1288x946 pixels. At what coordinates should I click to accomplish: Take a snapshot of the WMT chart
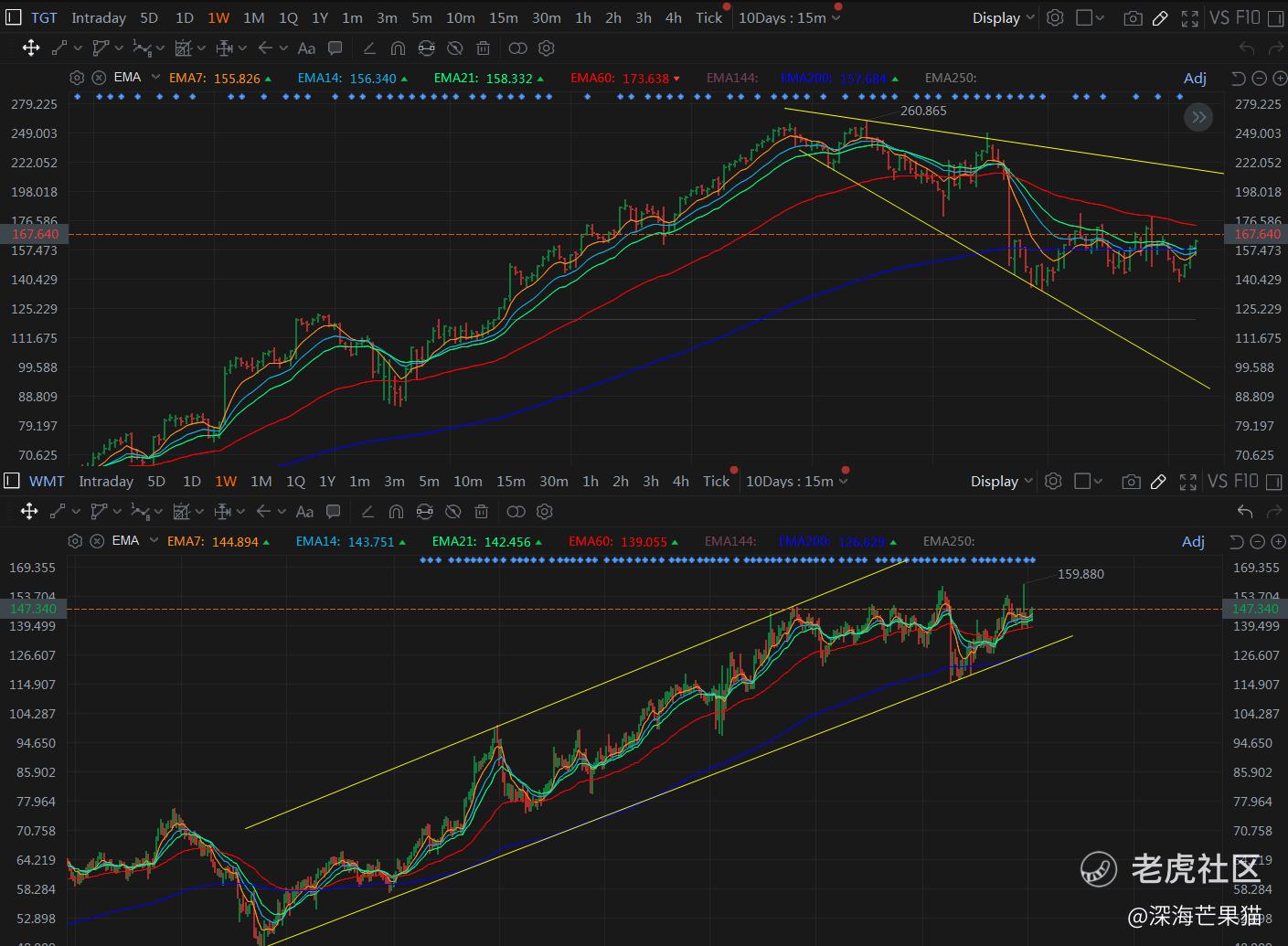[x=1131, y=482]
